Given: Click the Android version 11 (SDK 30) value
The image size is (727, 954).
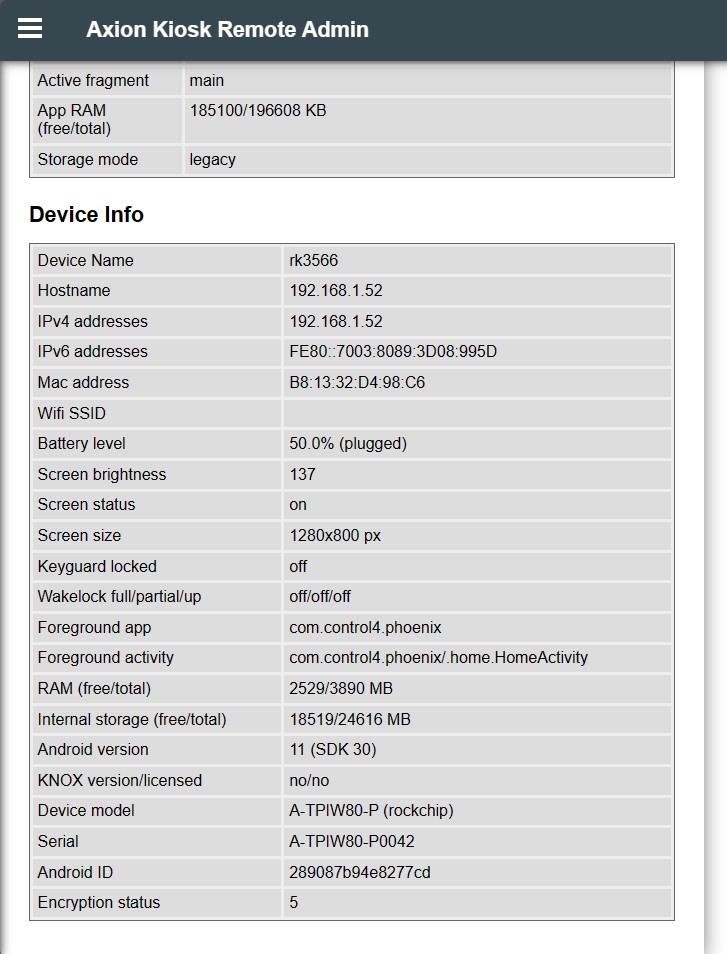Looking at the screenshot, I should [333, 750].
